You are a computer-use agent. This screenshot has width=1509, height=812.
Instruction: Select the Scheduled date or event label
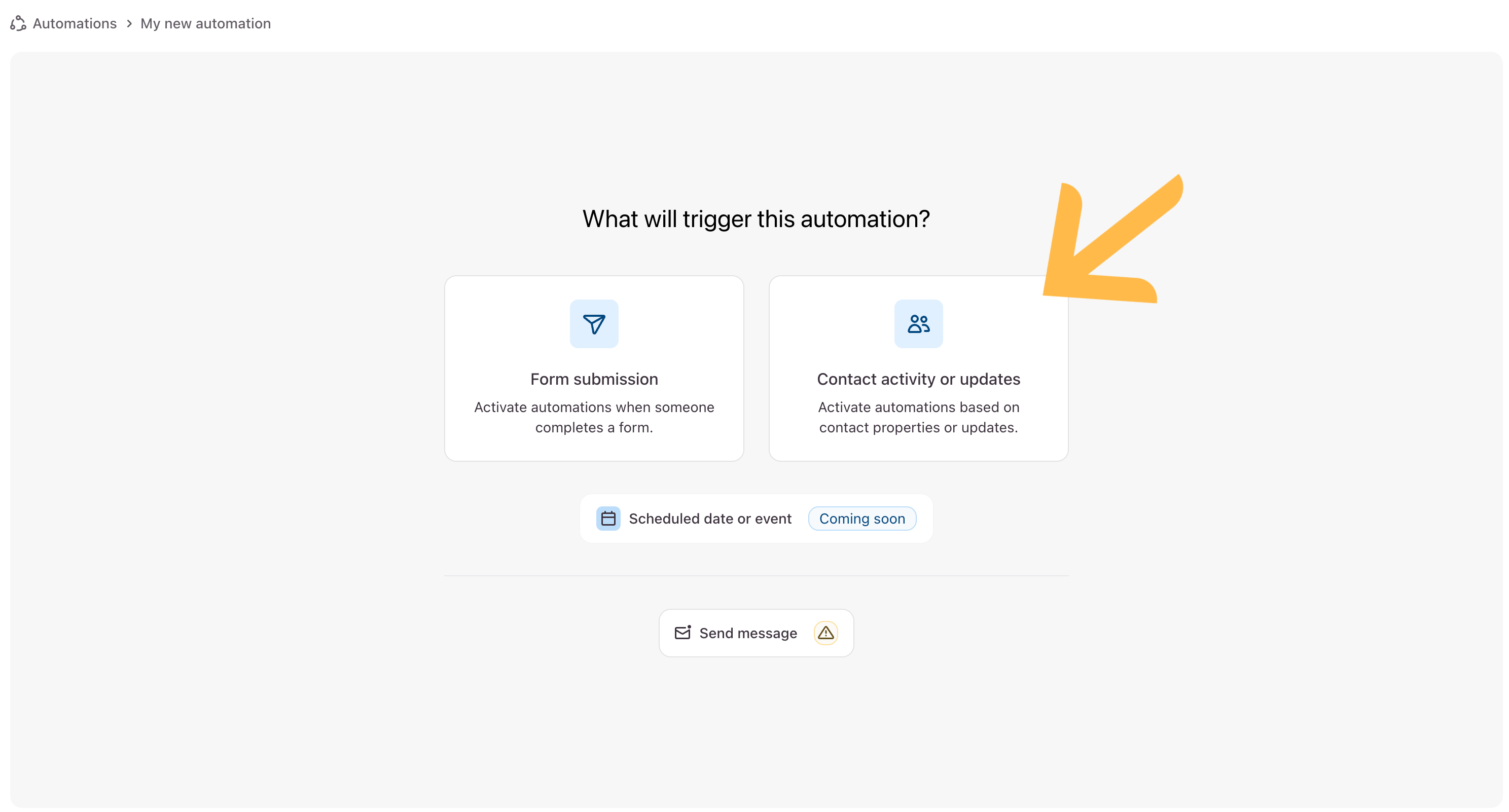[709, 518]
